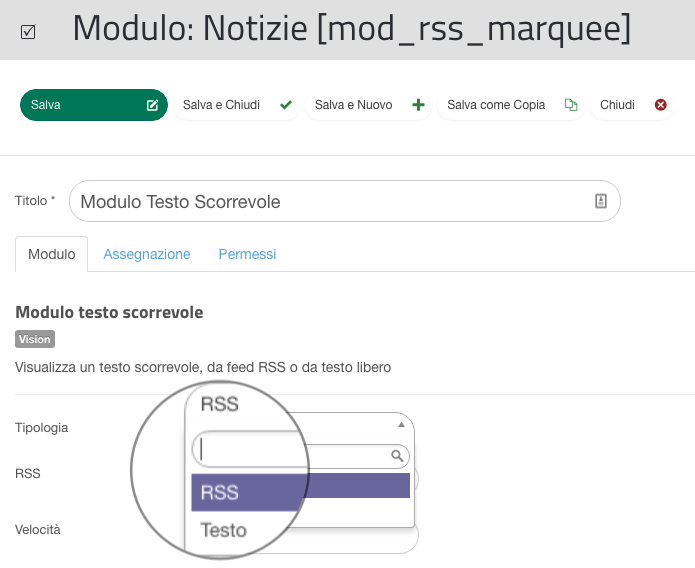Collapse the Tipologia dropdown arrow
Image resolution: width=695 pixels, height=568 pixels.
click(x=401, y=424)
